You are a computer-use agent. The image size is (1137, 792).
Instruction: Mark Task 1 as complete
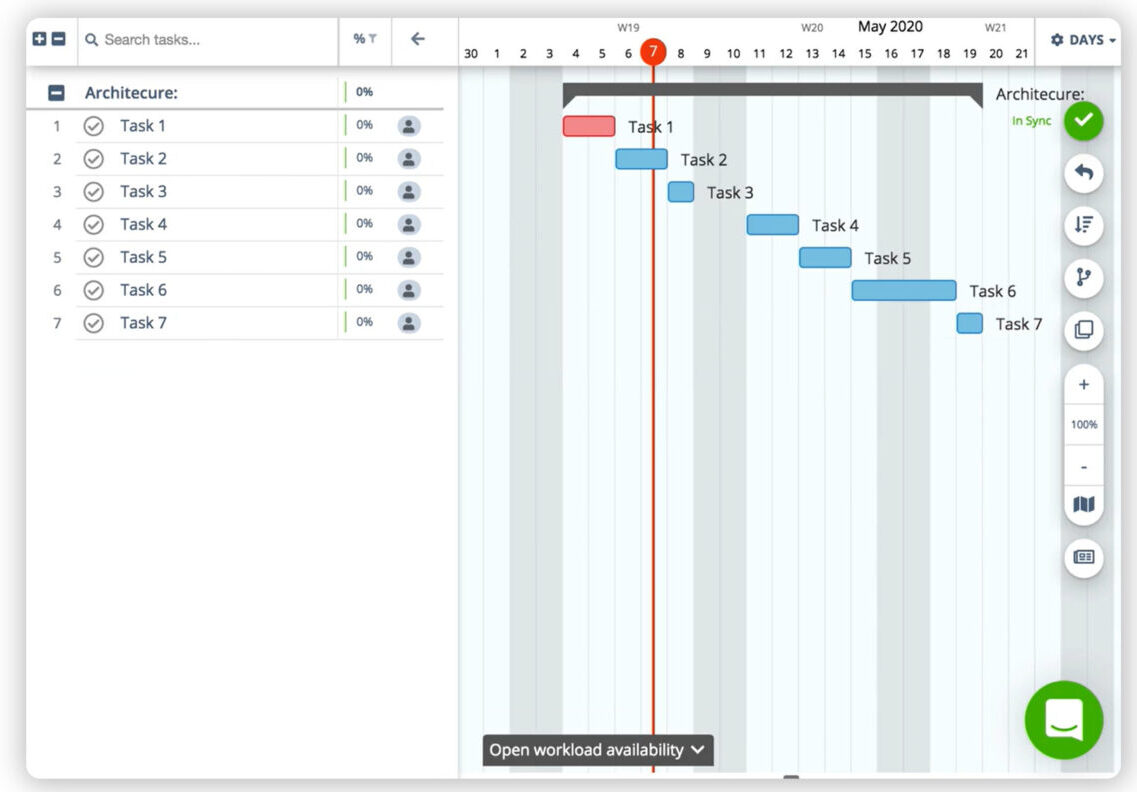tap(94, 126)
